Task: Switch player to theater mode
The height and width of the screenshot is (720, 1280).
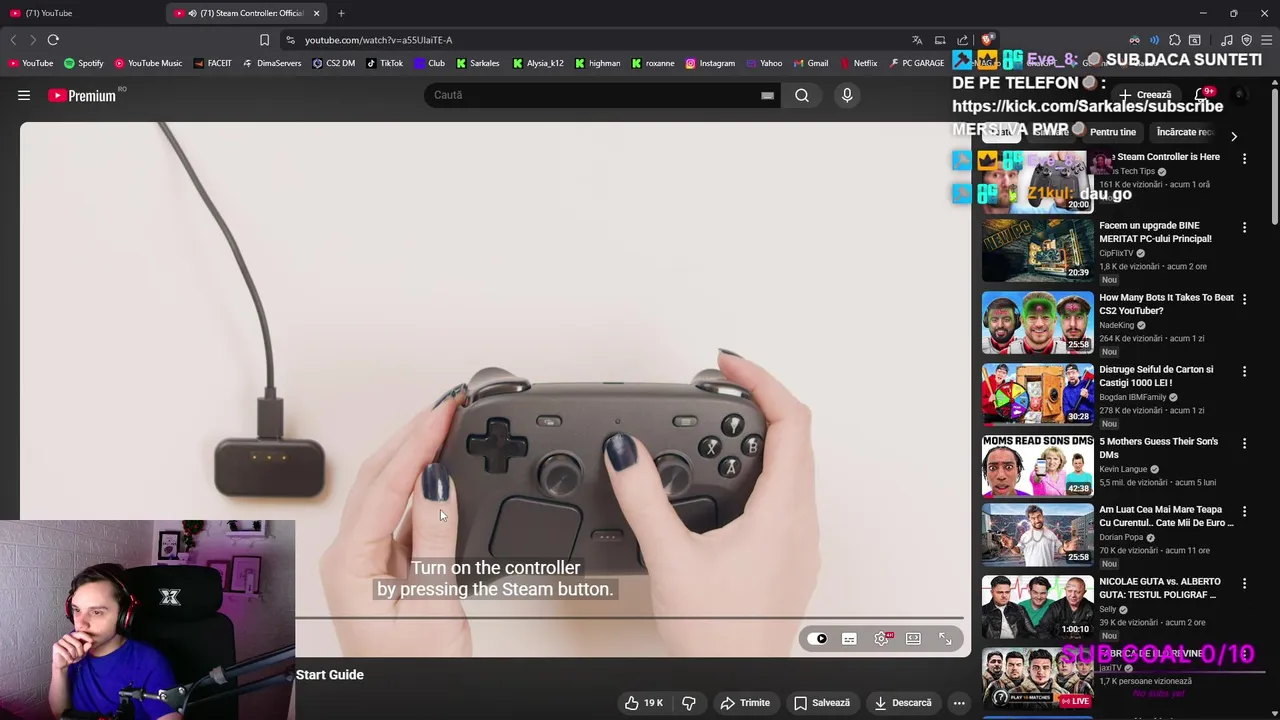Action: pos(913,639)
